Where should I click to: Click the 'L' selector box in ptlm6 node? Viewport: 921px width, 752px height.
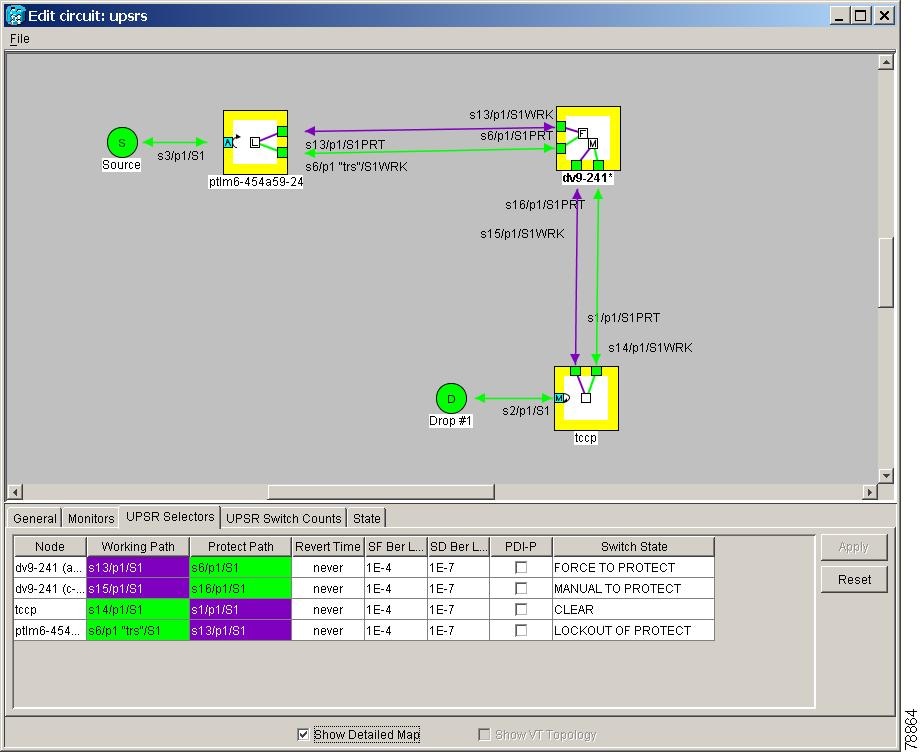tap(254, 142)
